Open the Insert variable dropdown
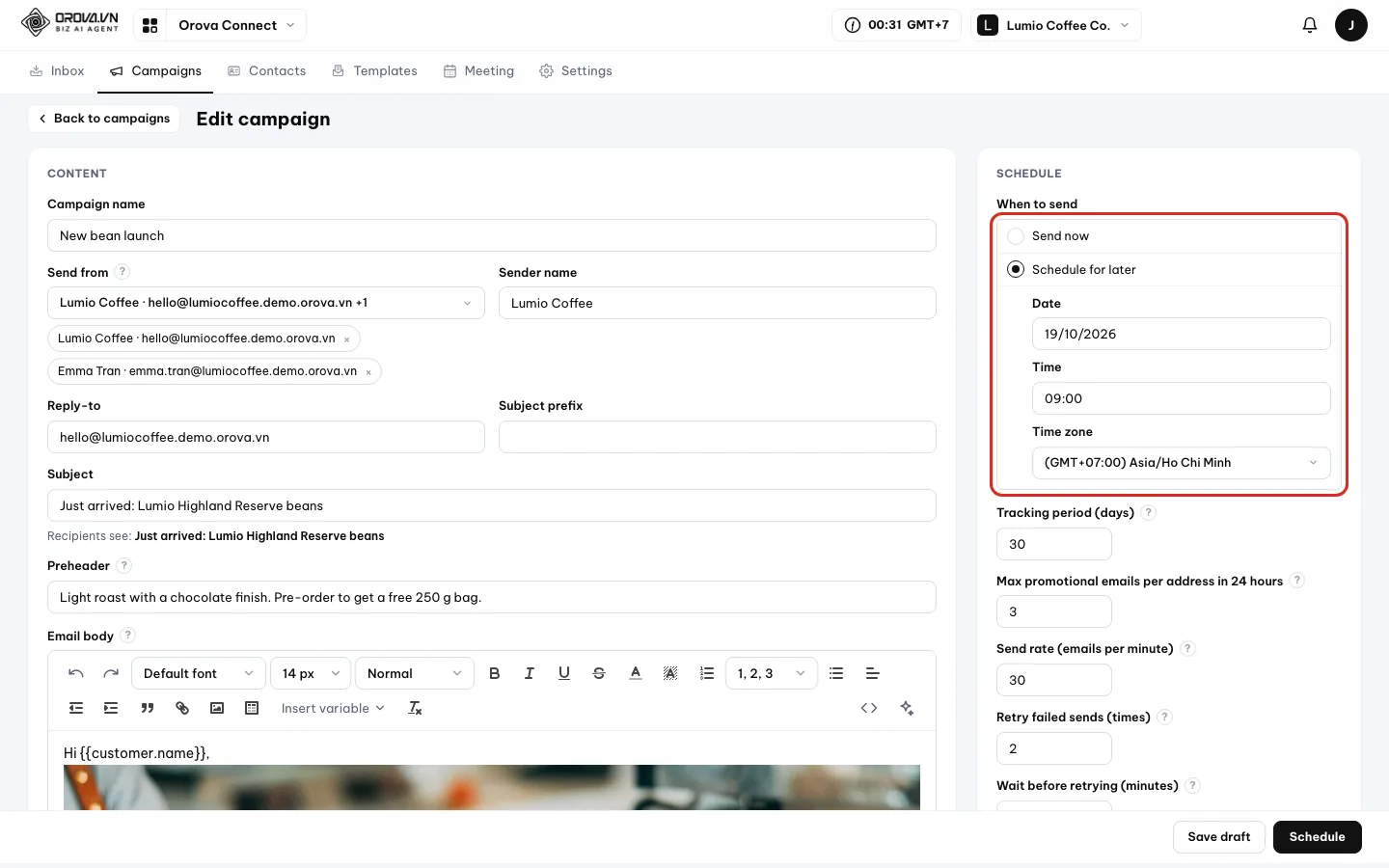 pos(333,708)
